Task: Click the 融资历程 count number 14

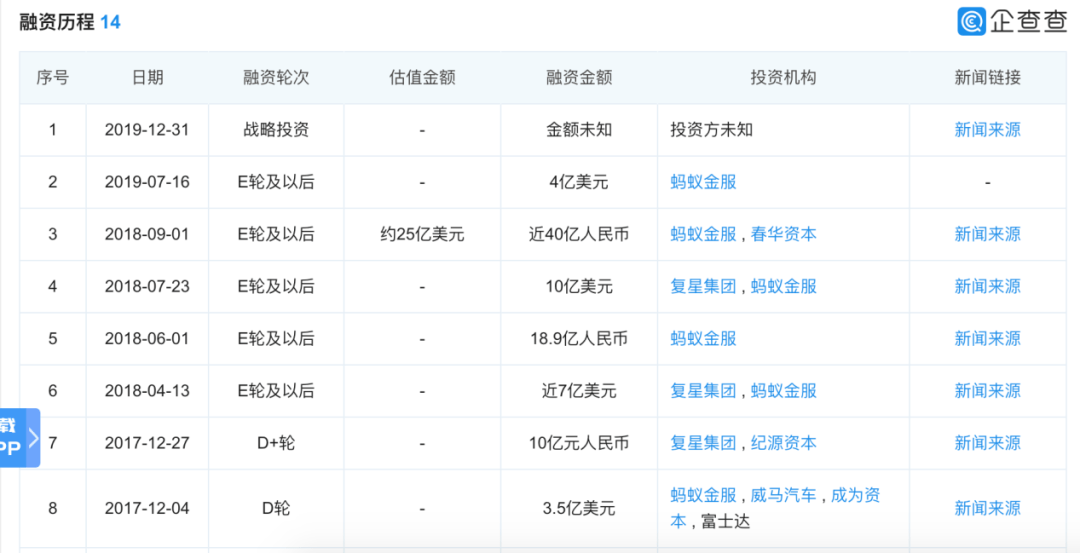Action: tap(110, 21)
